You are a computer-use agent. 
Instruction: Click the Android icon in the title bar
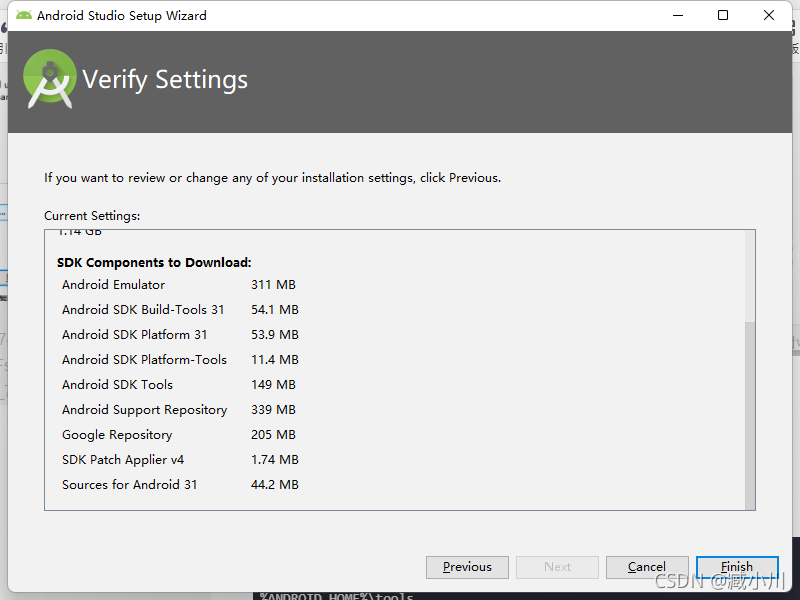tap(23, 15)
